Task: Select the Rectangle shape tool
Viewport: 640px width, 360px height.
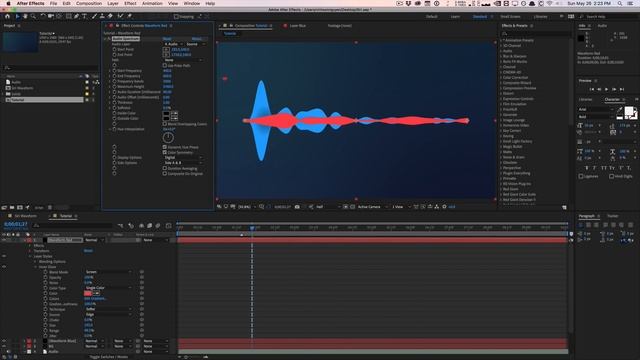Action: pos(68,16)
